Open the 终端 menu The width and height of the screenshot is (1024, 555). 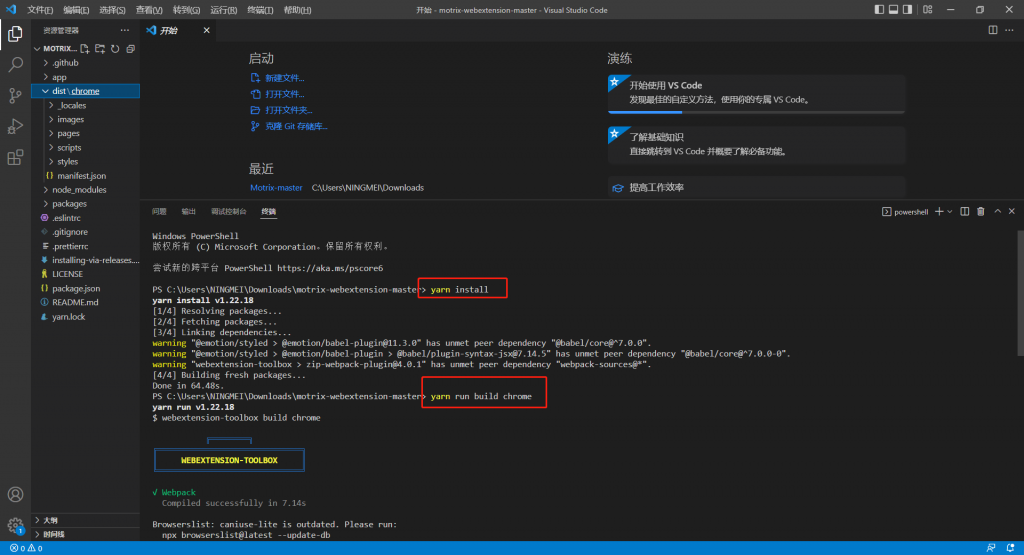(x=260, y=10)
